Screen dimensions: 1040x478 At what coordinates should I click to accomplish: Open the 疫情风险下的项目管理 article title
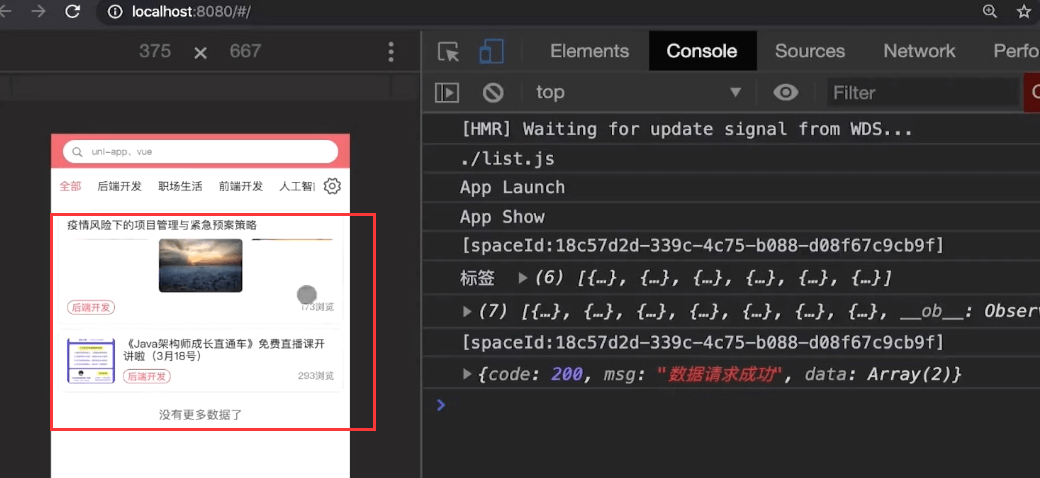pos(162,225)
